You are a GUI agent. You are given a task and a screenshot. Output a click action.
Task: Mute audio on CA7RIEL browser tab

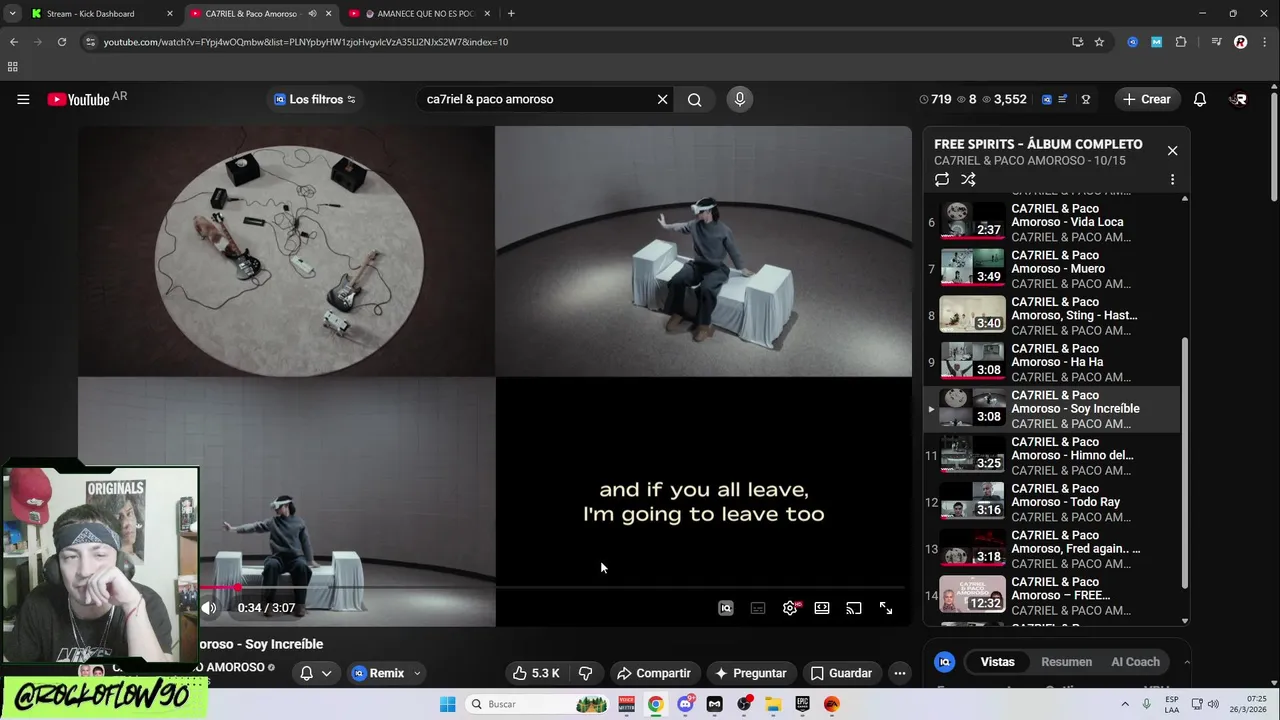coord(312,14)
